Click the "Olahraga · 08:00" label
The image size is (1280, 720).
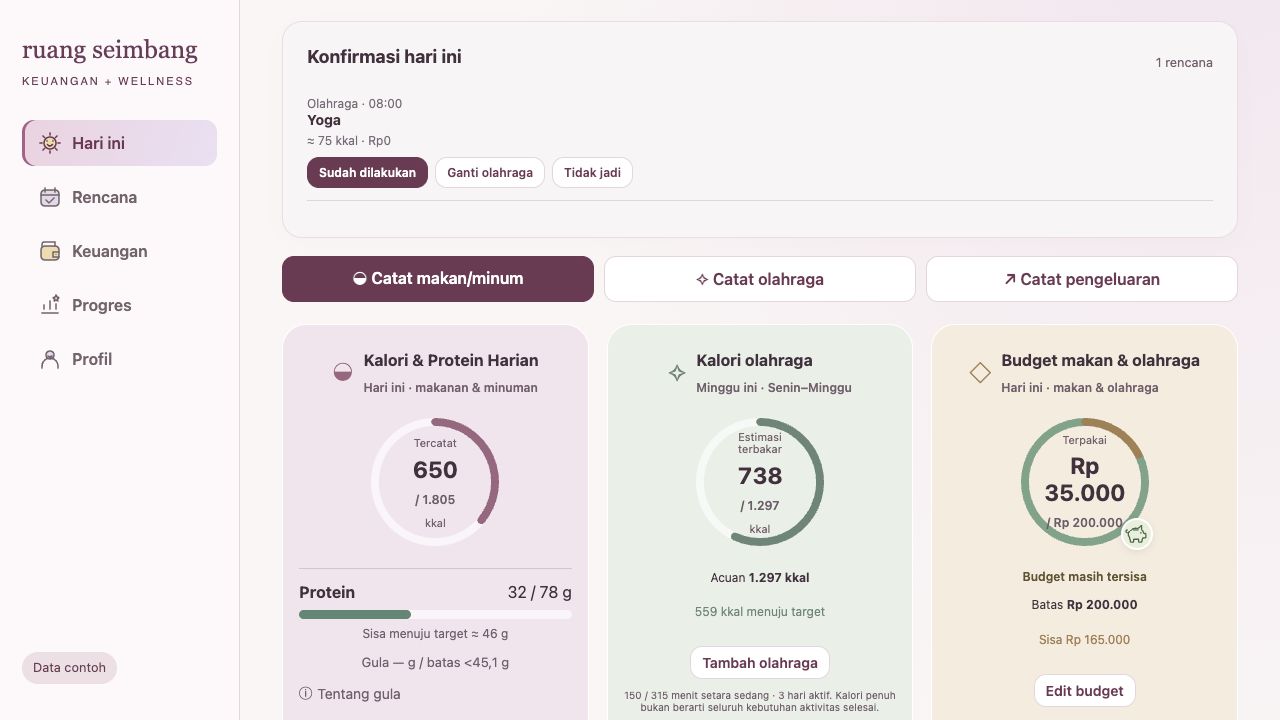[x=355, y=104]
